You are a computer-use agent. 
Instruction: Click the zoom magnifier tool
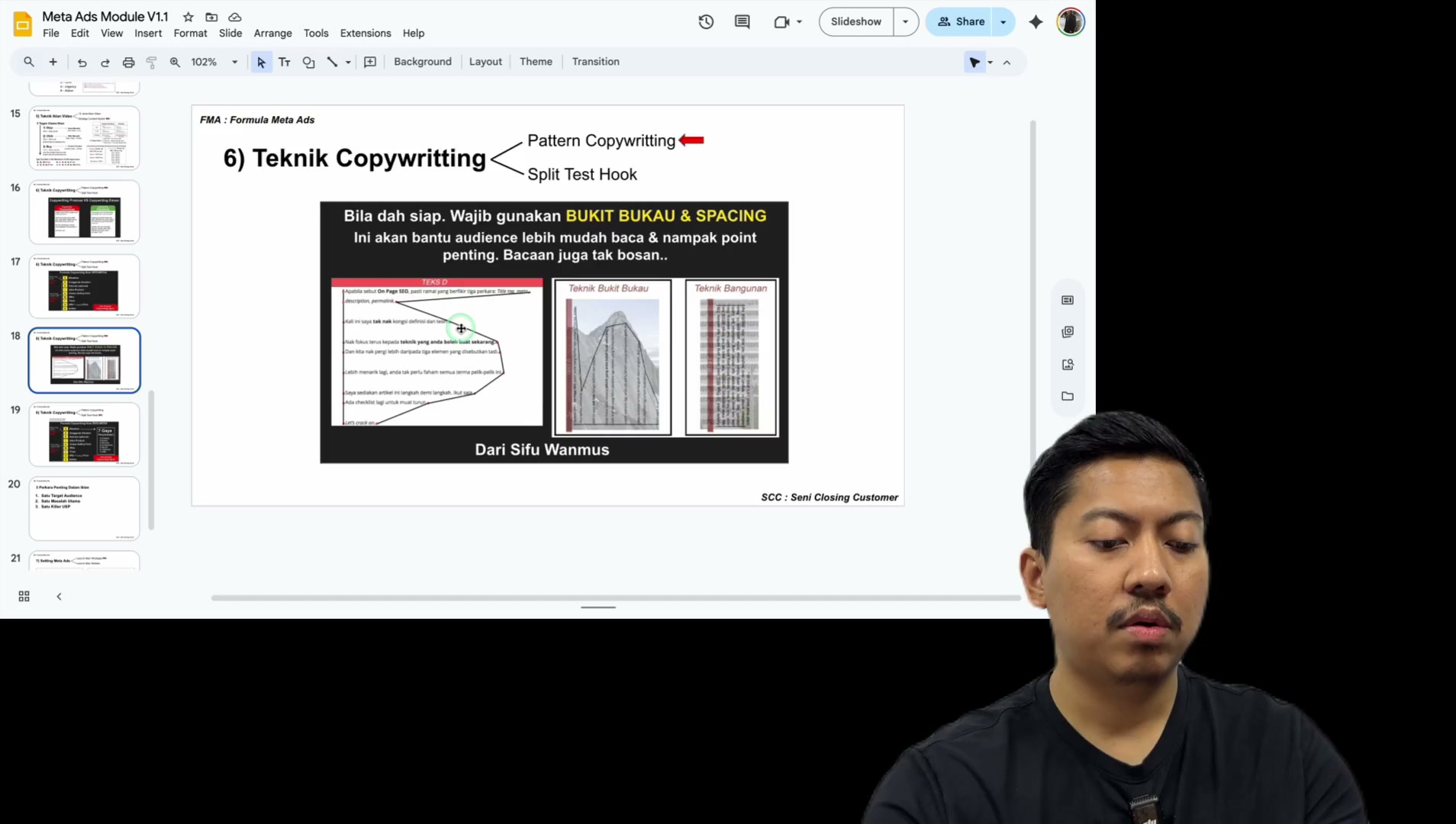click(x=175, y=63)
